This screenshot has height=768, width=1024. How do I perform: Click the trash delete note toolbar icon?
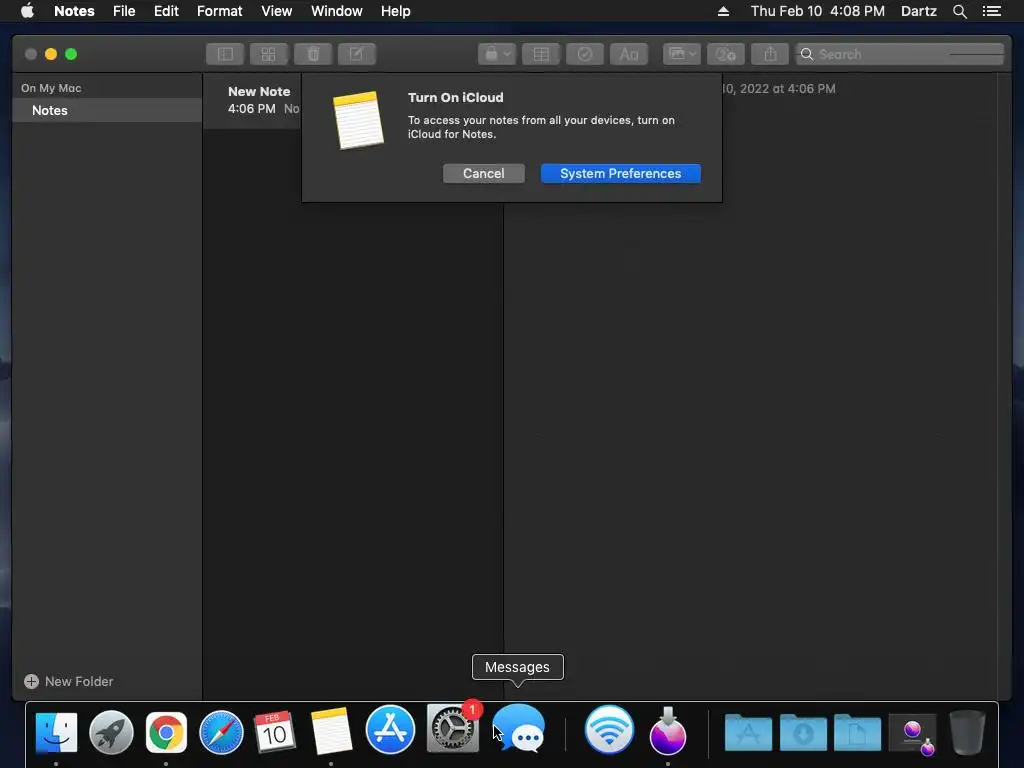point(313,54)
